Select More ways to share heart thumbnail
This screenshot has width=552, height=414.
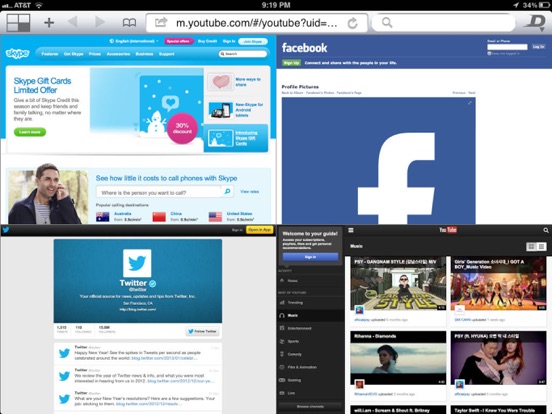coord(220,82)
